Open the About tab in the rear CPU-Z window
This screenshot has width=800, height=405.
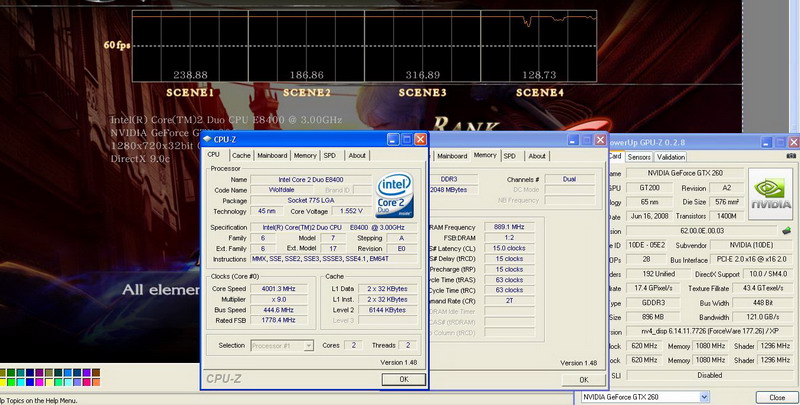click(537, 156)
